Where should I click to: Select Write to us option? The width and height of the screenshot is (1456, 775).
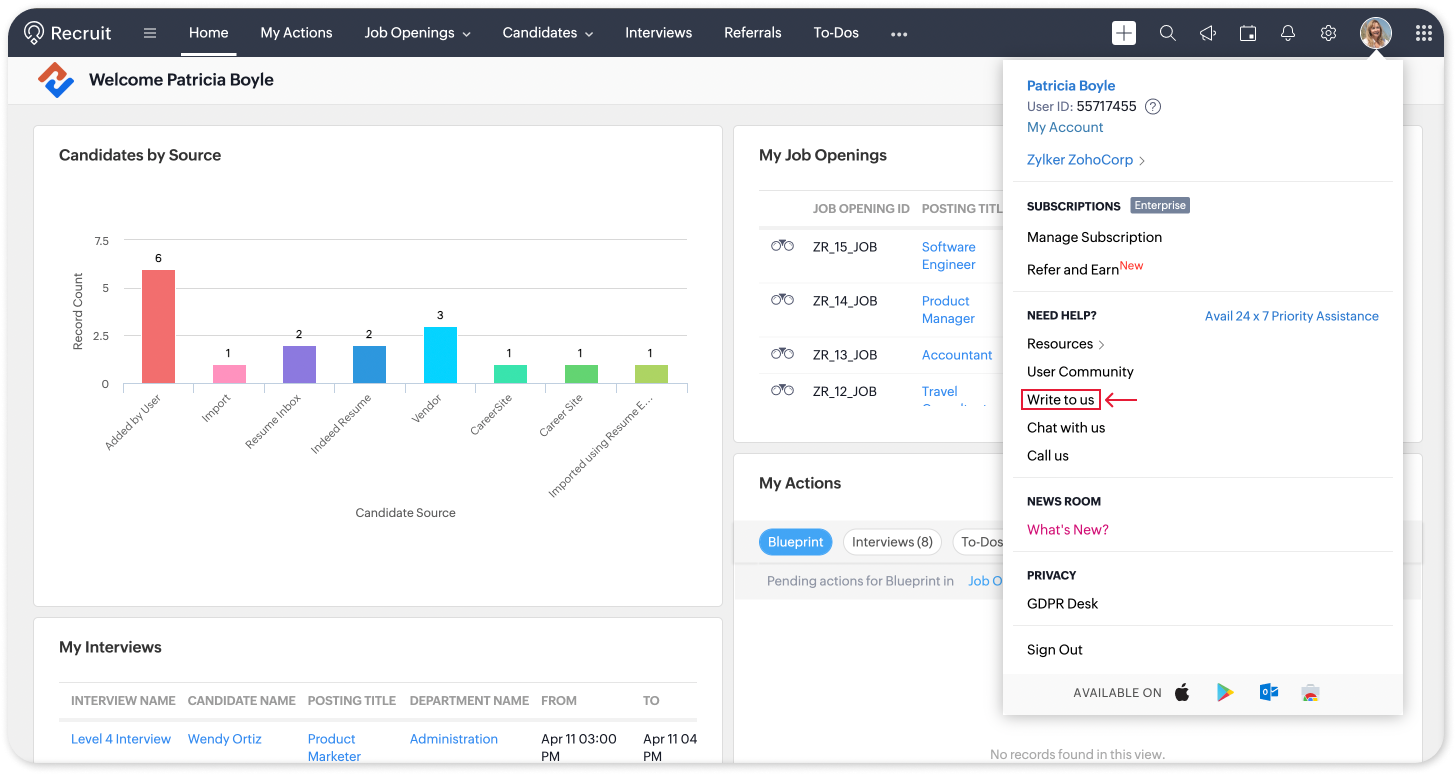tap(1060, 400)
